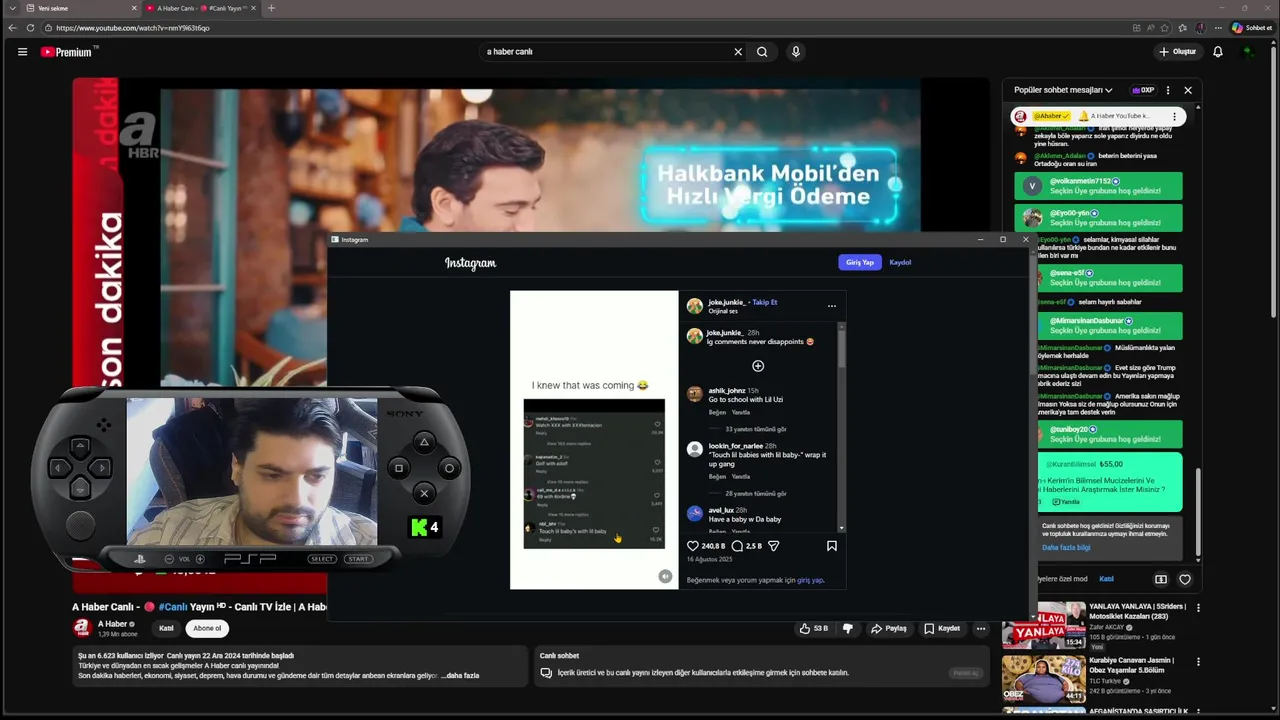Viewport: 1280px width, 720px height.
Task: Reload the page in browser toolbar
Action: [x=30, y=28]
